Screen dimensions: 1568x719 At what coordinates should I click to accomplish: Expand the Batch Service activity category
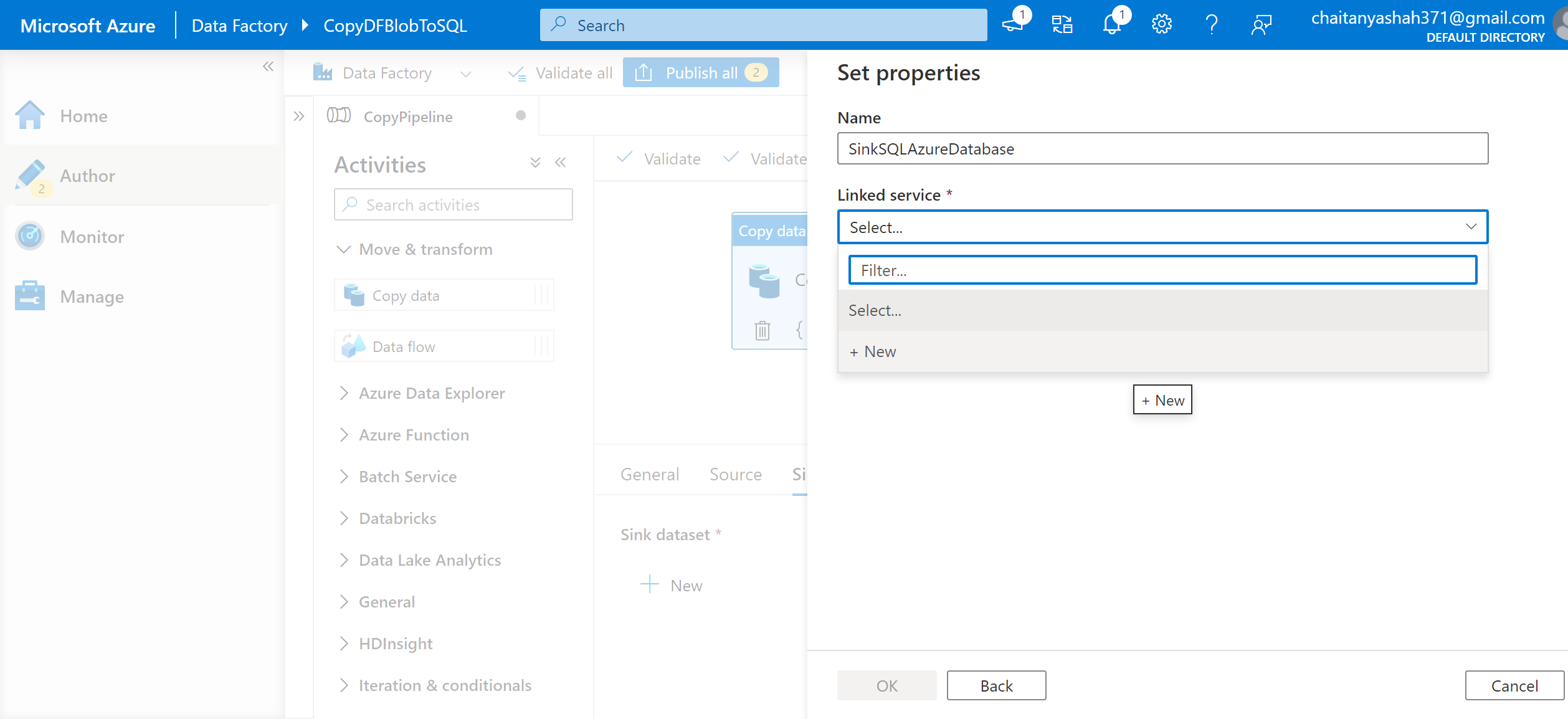tap(407, 476)
